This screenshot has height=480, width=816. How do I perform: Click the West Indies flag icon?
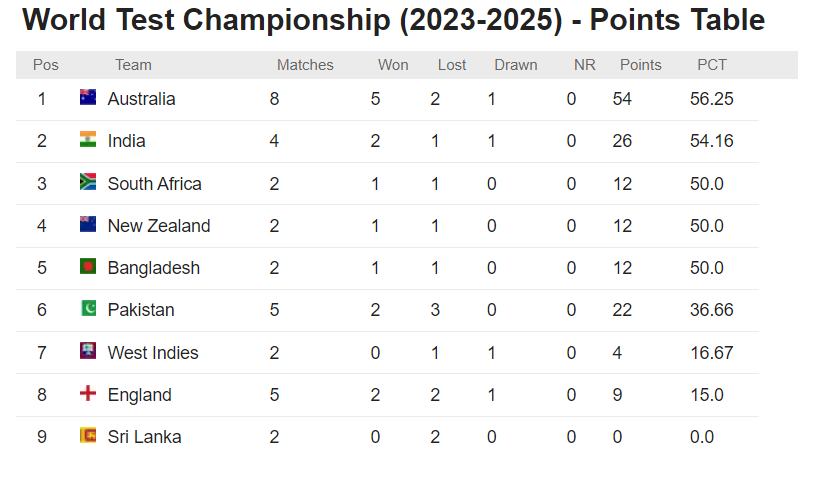tap(88, 352)
